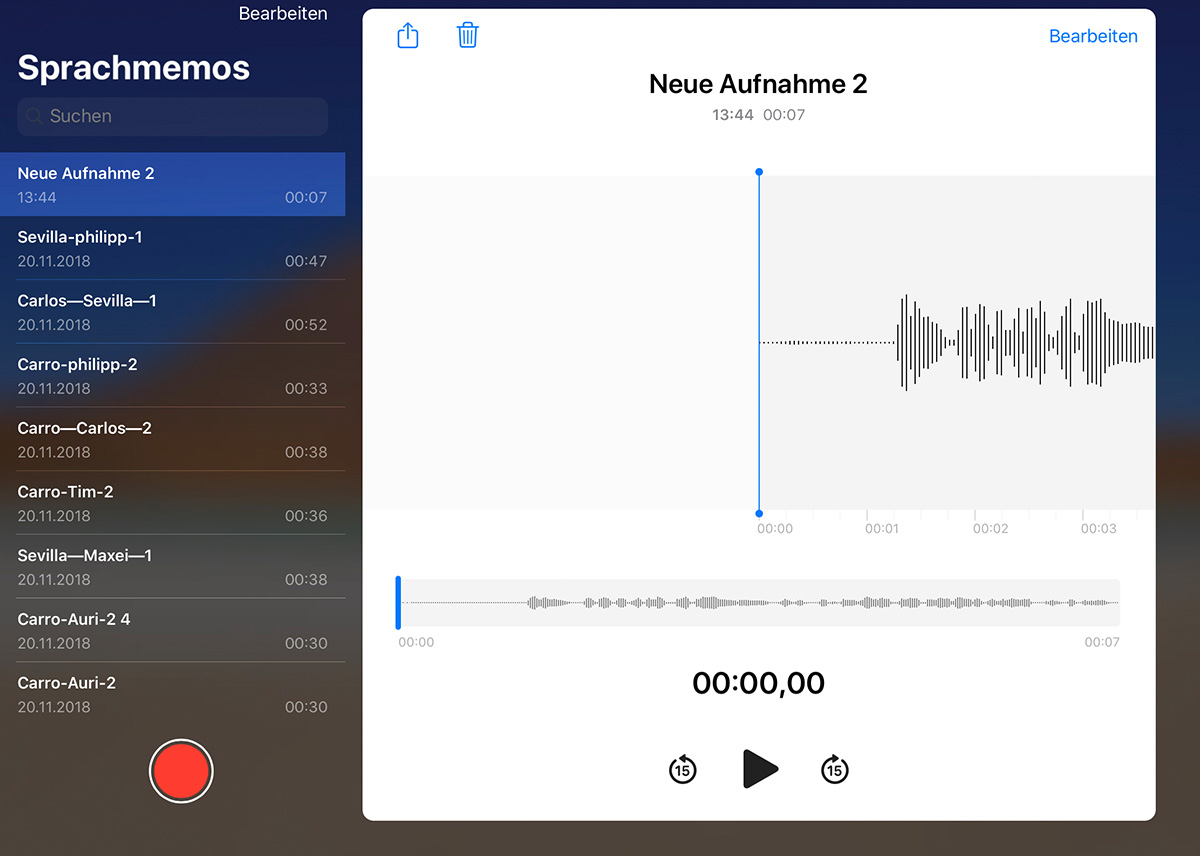Click the Neue Aufnahme 2 title heading
1200x856 pixels.
pyautogui.click(x=758, y=84)
